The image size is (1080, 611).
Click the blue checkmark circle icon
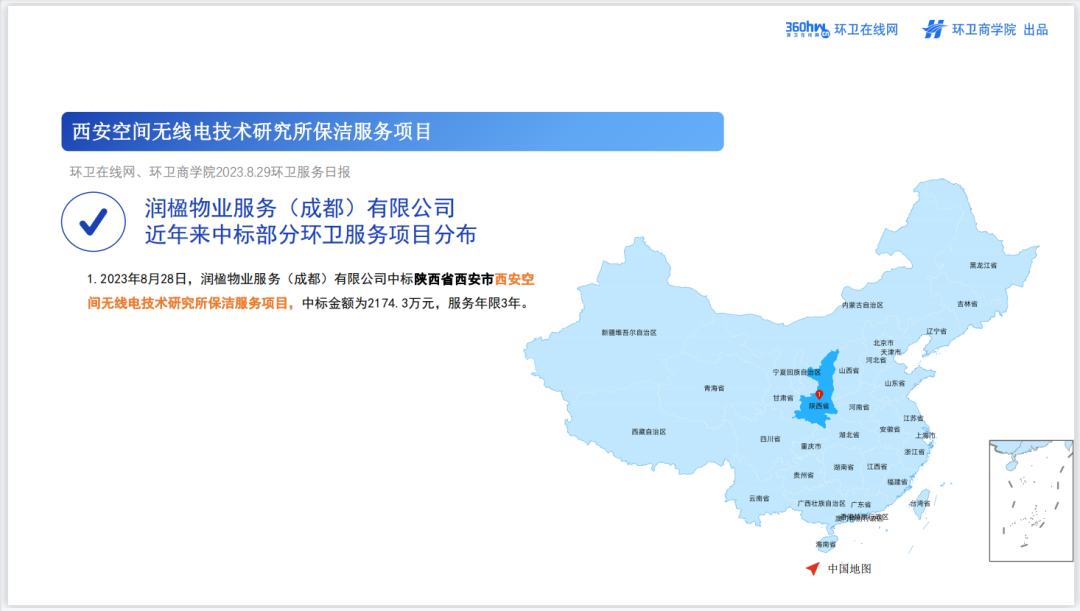pyautogui.click(x=93, y=222)
